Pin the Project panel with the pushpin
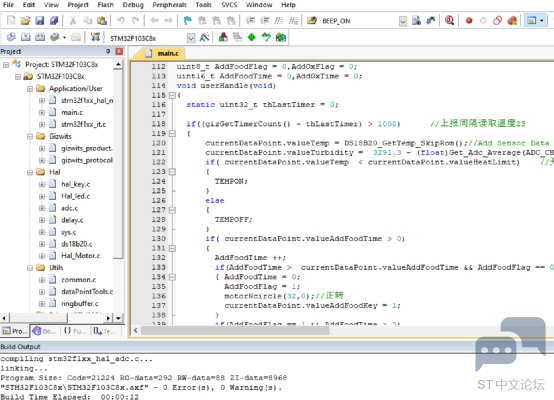This screenshot has width=554, height=400. pyautogui.click(x=108, y=52)
